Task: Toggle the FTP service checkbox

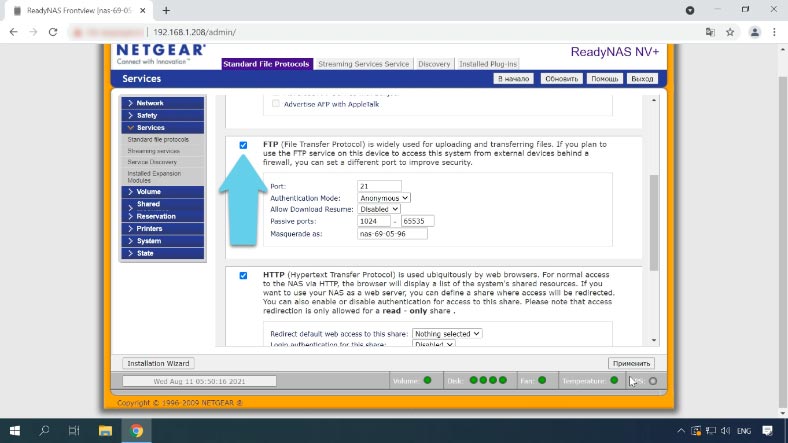Action: tap(243, 145)
